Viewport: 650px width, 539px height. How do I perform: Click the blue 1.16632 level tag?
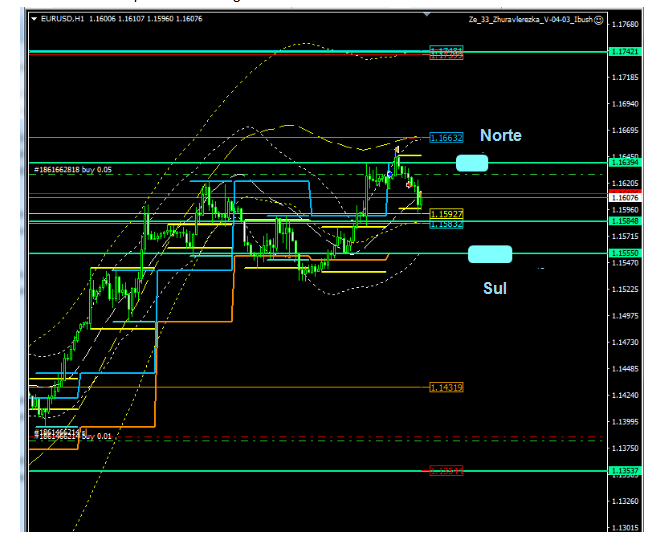pos(446,137)
